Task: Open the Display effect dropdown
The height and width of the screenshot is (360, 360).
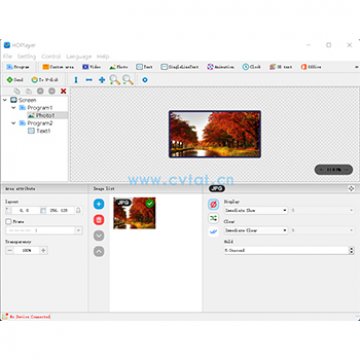Action: coord(256,211)
